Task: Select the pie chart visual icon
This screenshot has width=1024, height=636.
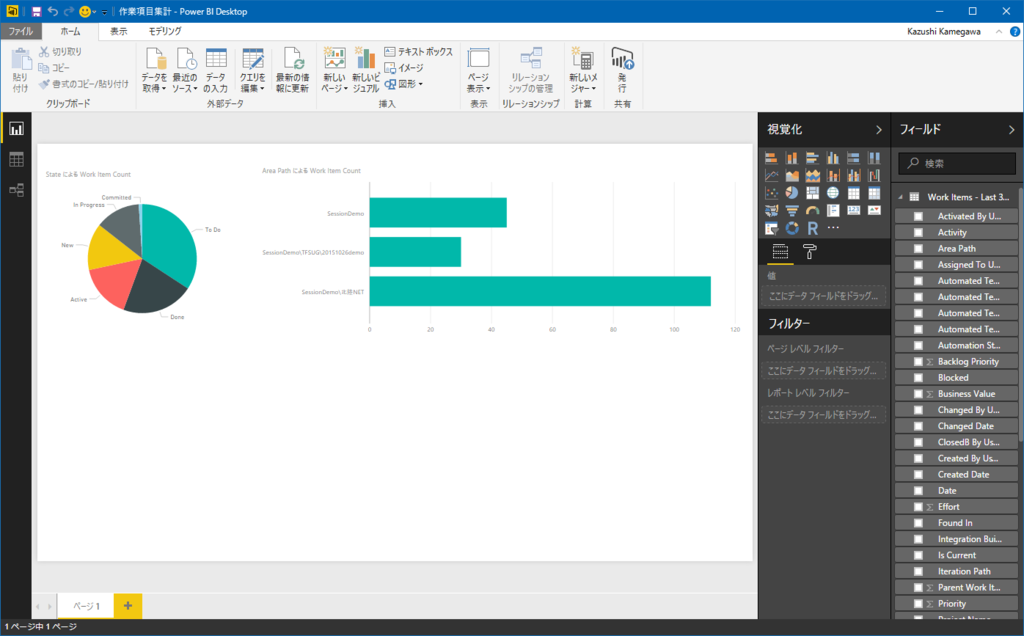Action: [x=792, y=193]
